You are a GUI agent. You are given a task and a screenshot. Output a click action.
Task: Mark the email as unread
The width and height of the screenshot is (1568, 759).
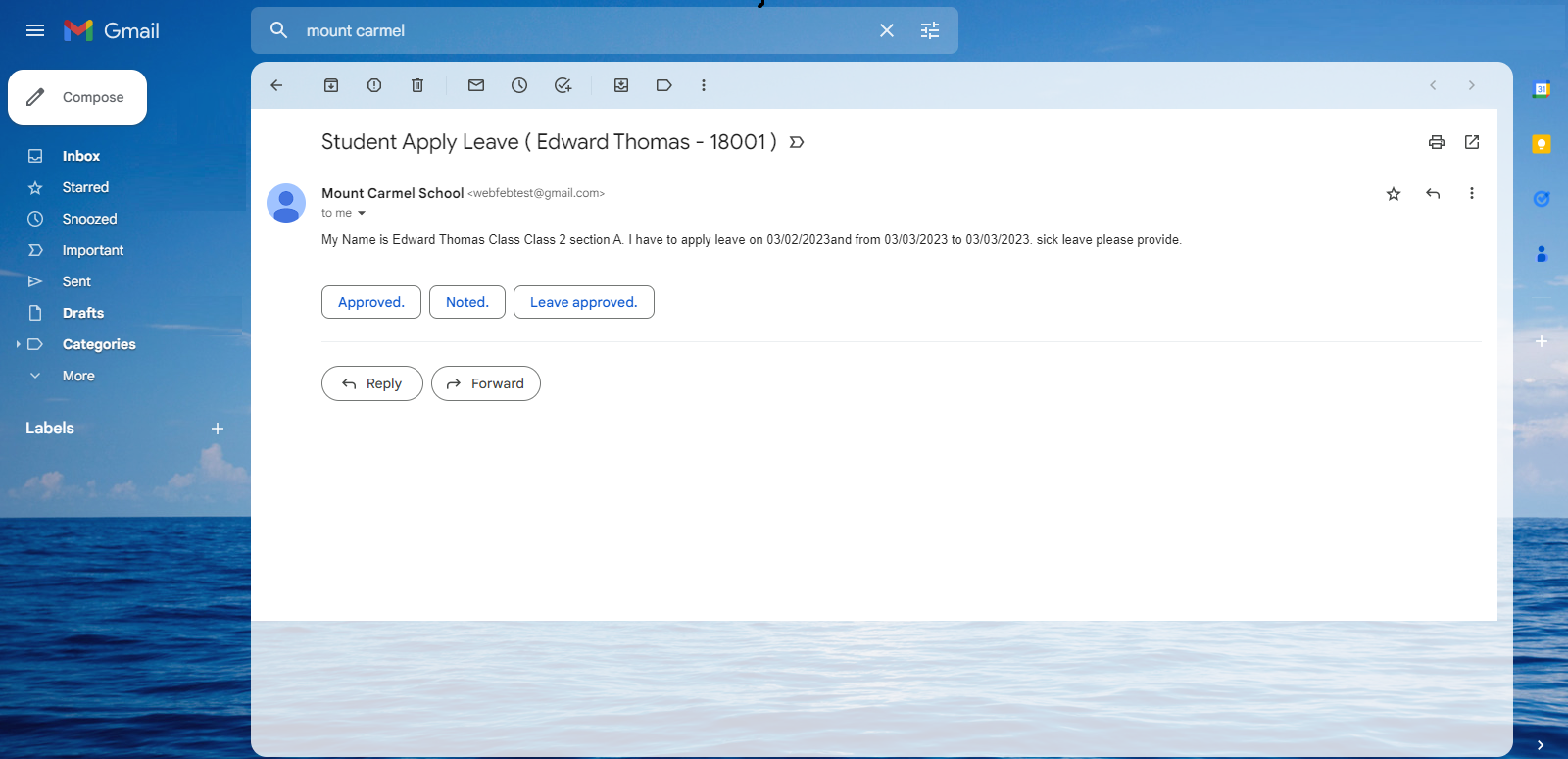(476, 85)
